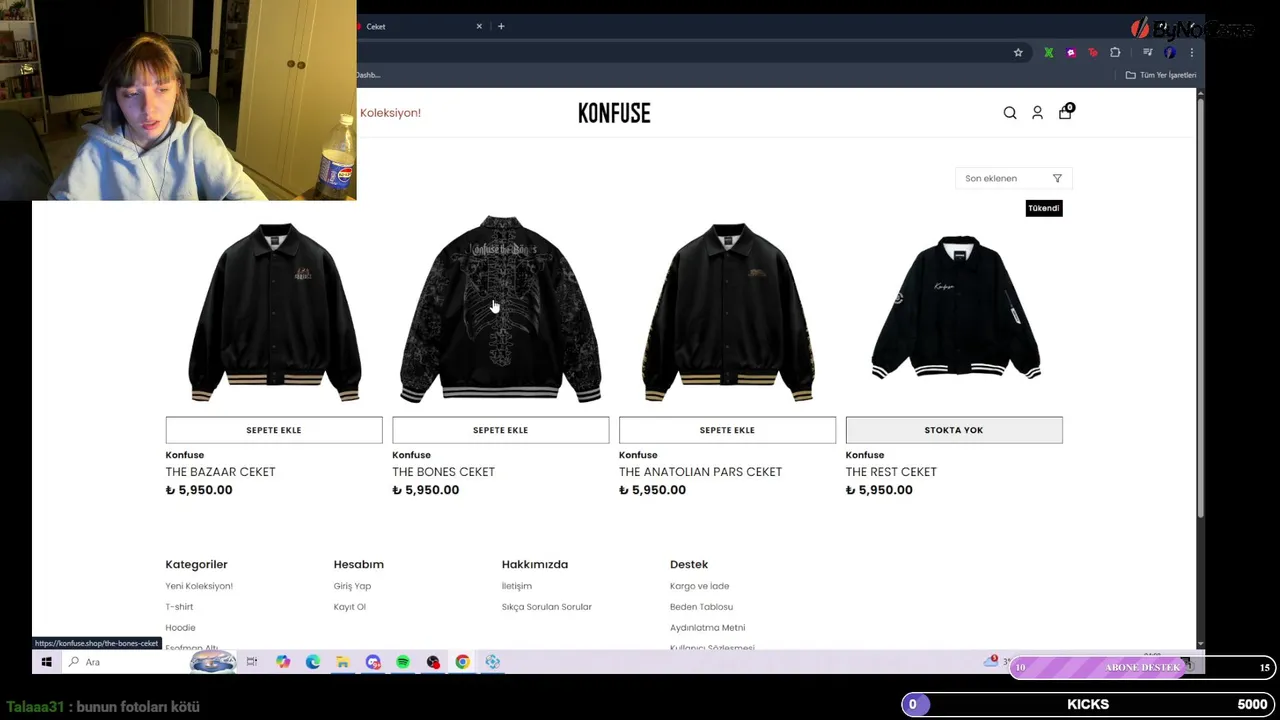Click Kayıt Ol in footer
The height and width of the screenshot is (720, 1280).
[349, 607]
